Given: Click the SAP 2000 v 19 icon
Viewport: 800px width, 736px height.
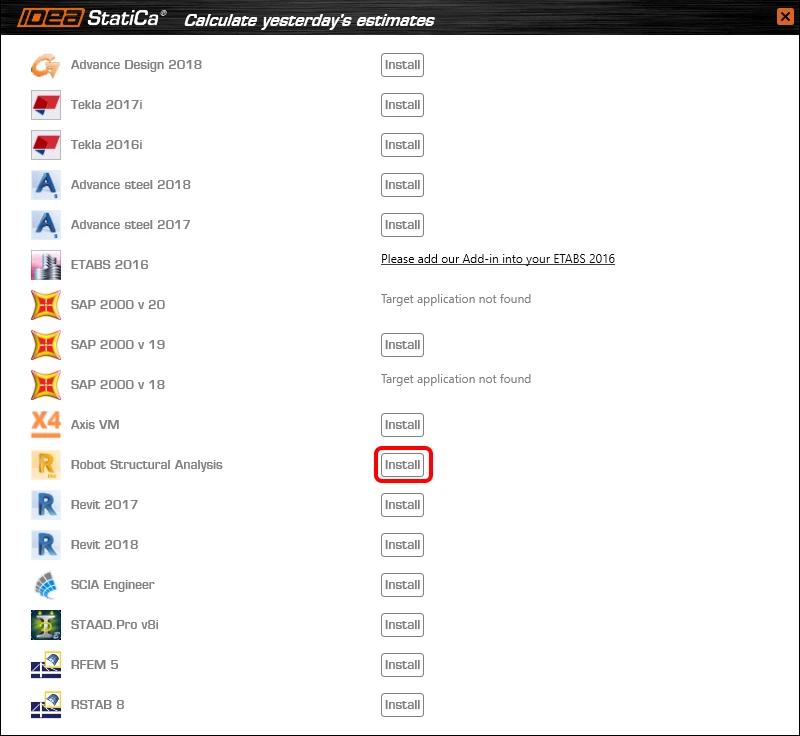Looking at the screenshot, I should (x=45, y=345).
